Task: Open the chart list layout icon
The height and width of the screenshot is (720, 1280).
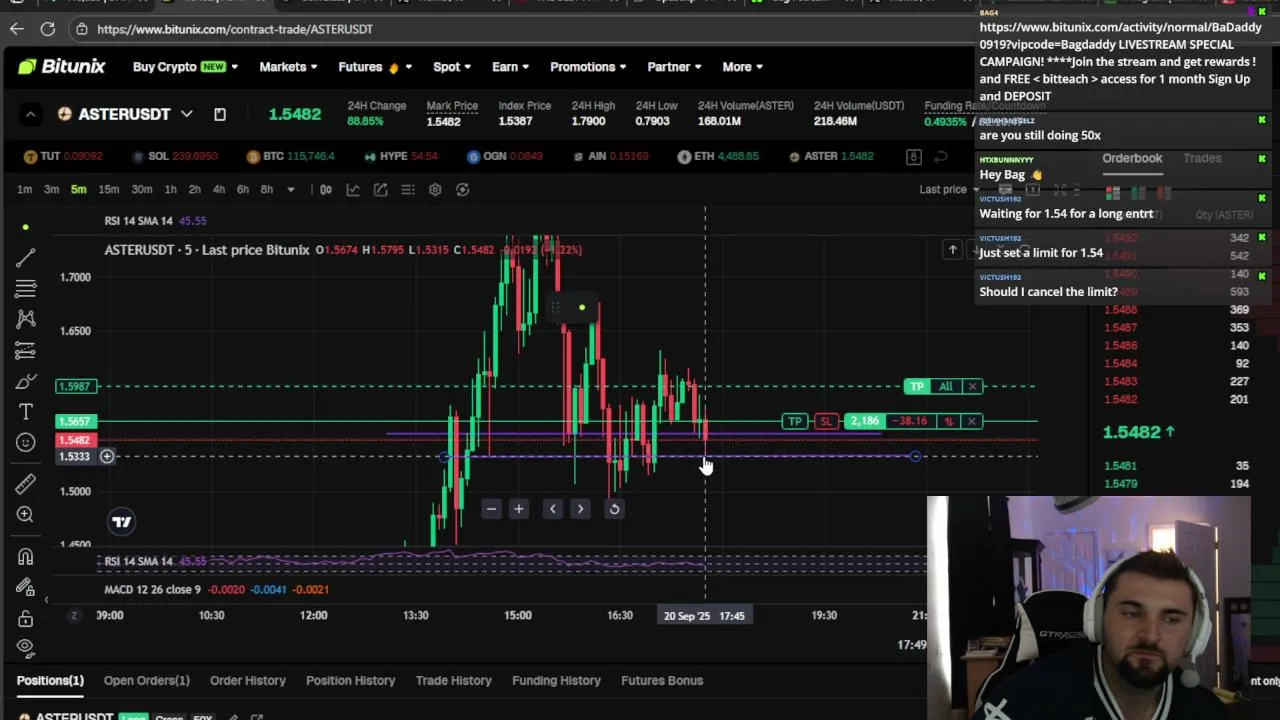Action: pos(408,189)
